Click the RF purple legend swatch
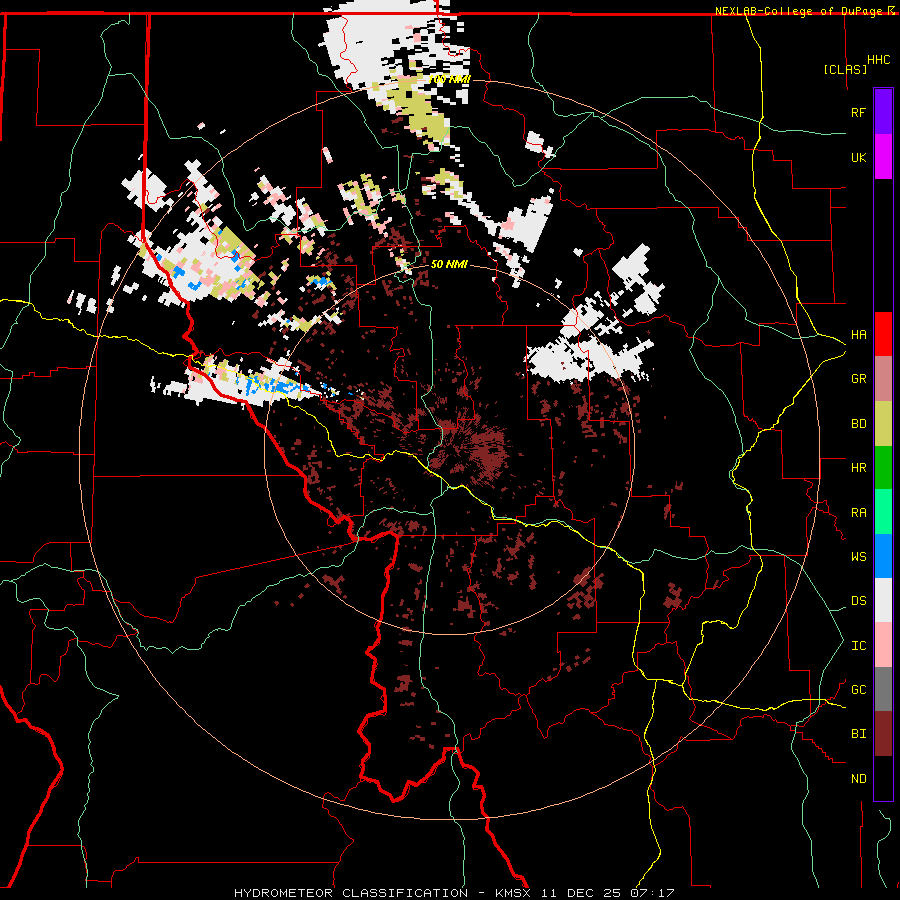This screenshot has width=900, height=900. [883, 112]
